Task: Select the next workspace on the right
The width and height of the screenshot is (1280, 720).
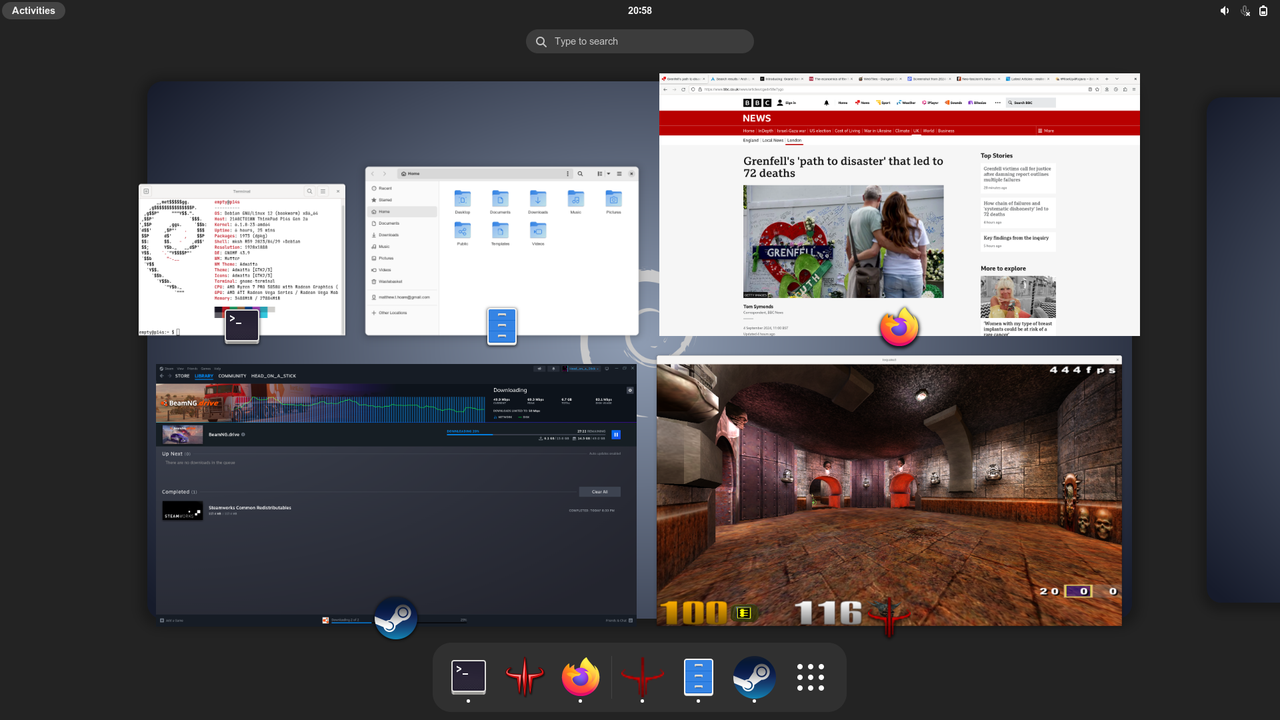Action: click(x=1243, y=350)
